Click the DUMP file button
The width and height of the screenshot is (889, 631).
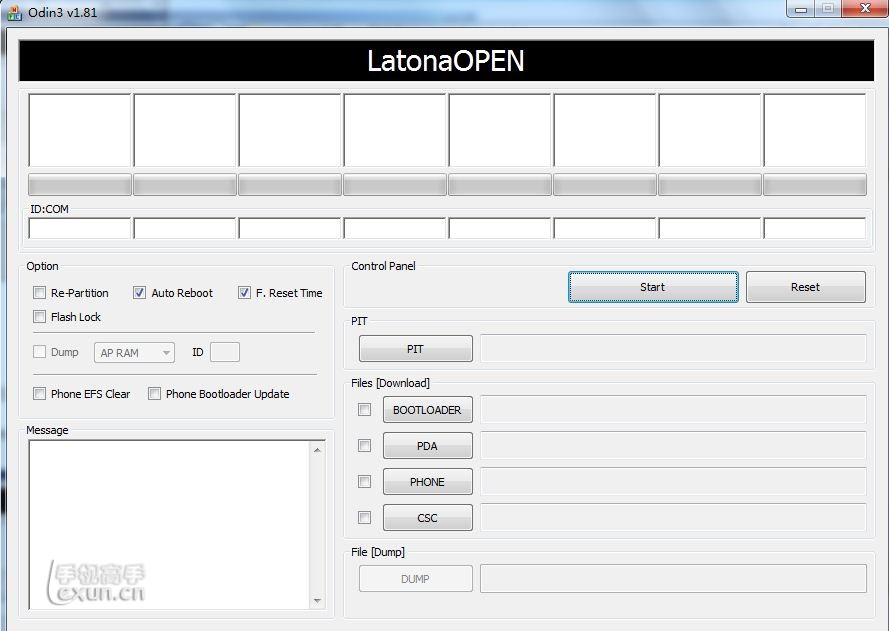(416, 578)
